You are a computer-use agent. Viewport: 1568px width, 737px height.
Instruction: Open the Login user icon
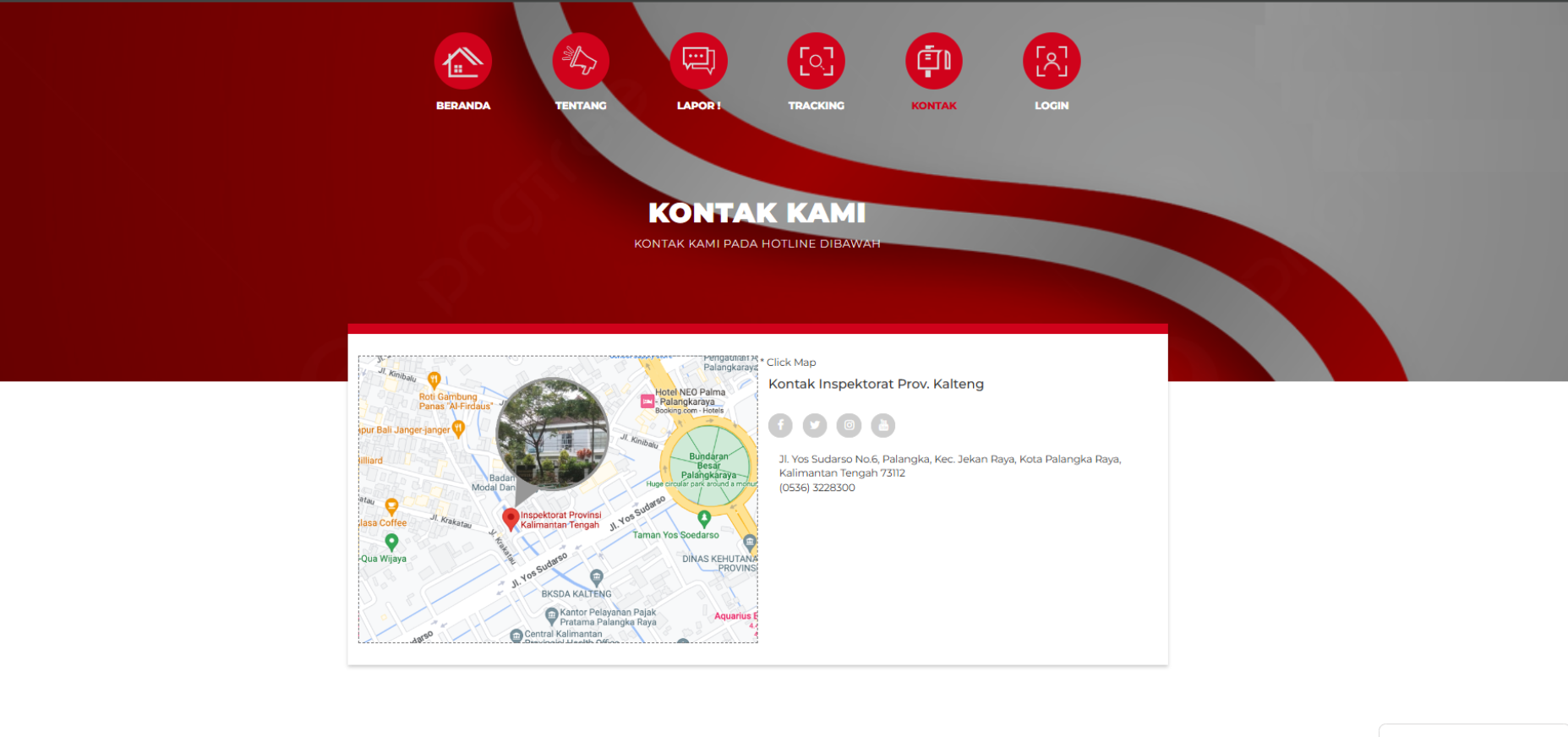1052,61
